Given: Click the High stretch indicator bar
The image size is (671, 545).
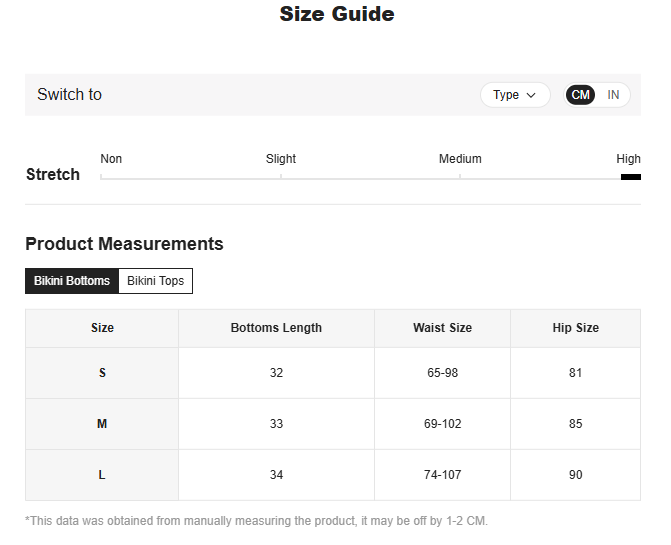Looking at the screenshot, I should 630,177.
